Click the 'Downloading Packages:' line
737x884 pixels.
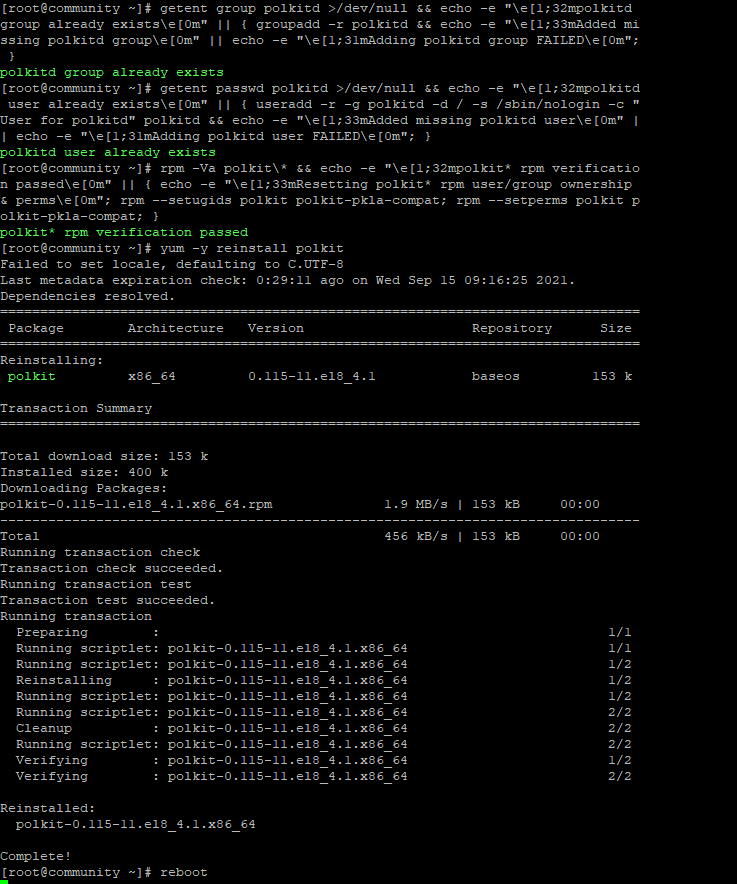83,488
